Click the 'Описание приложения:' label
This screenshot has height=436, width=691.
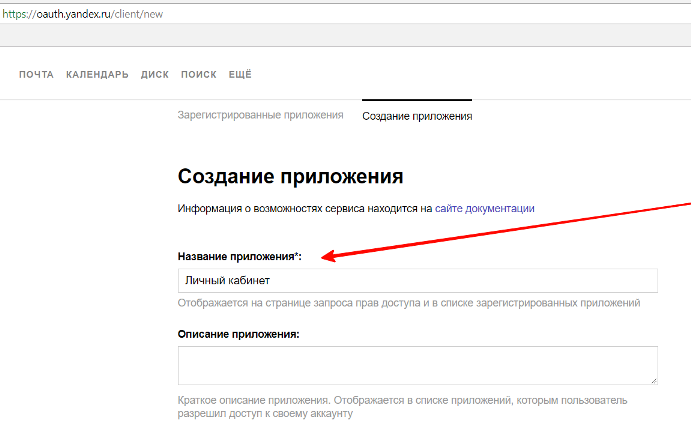click(238, 334)
